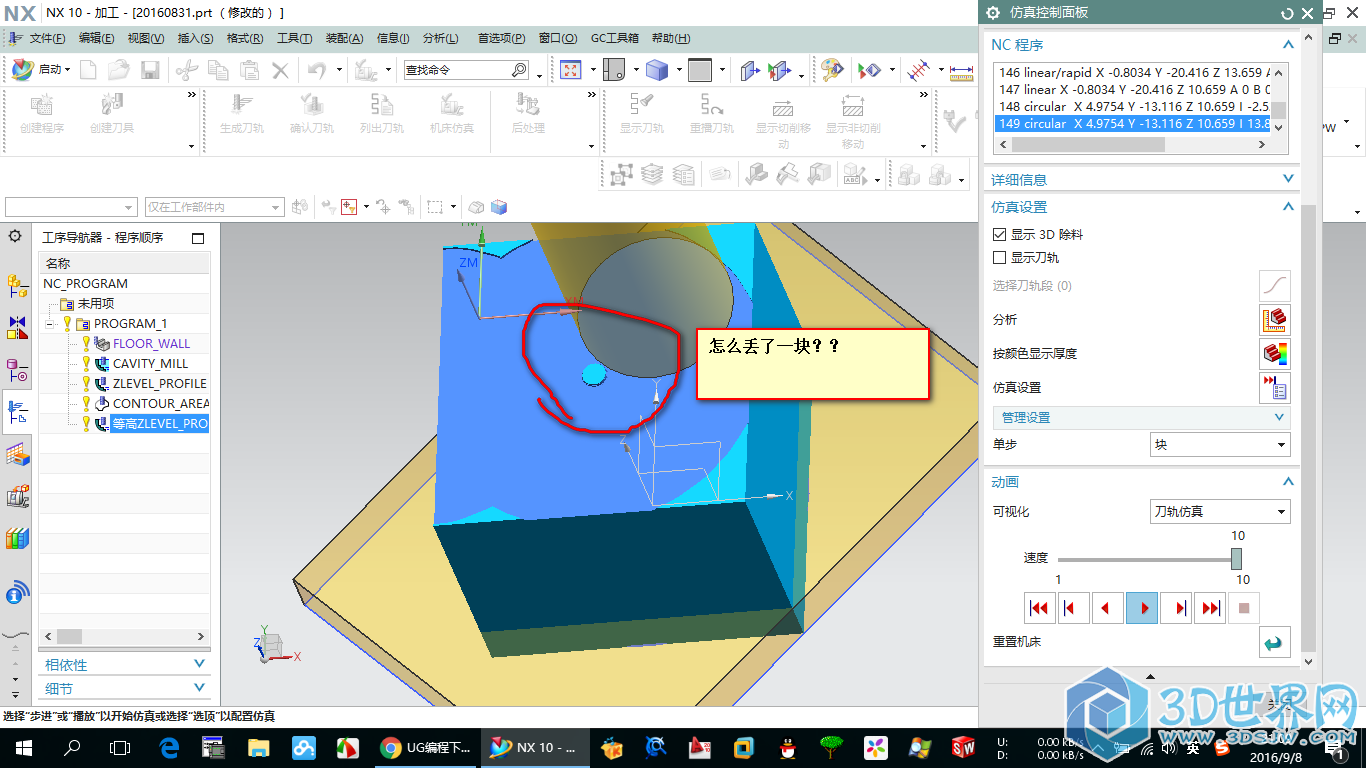The width and height of the screenshot is (1366, 768).
Task: Open the 单步 step mode dropdown
Action: tap(1220, 445)
